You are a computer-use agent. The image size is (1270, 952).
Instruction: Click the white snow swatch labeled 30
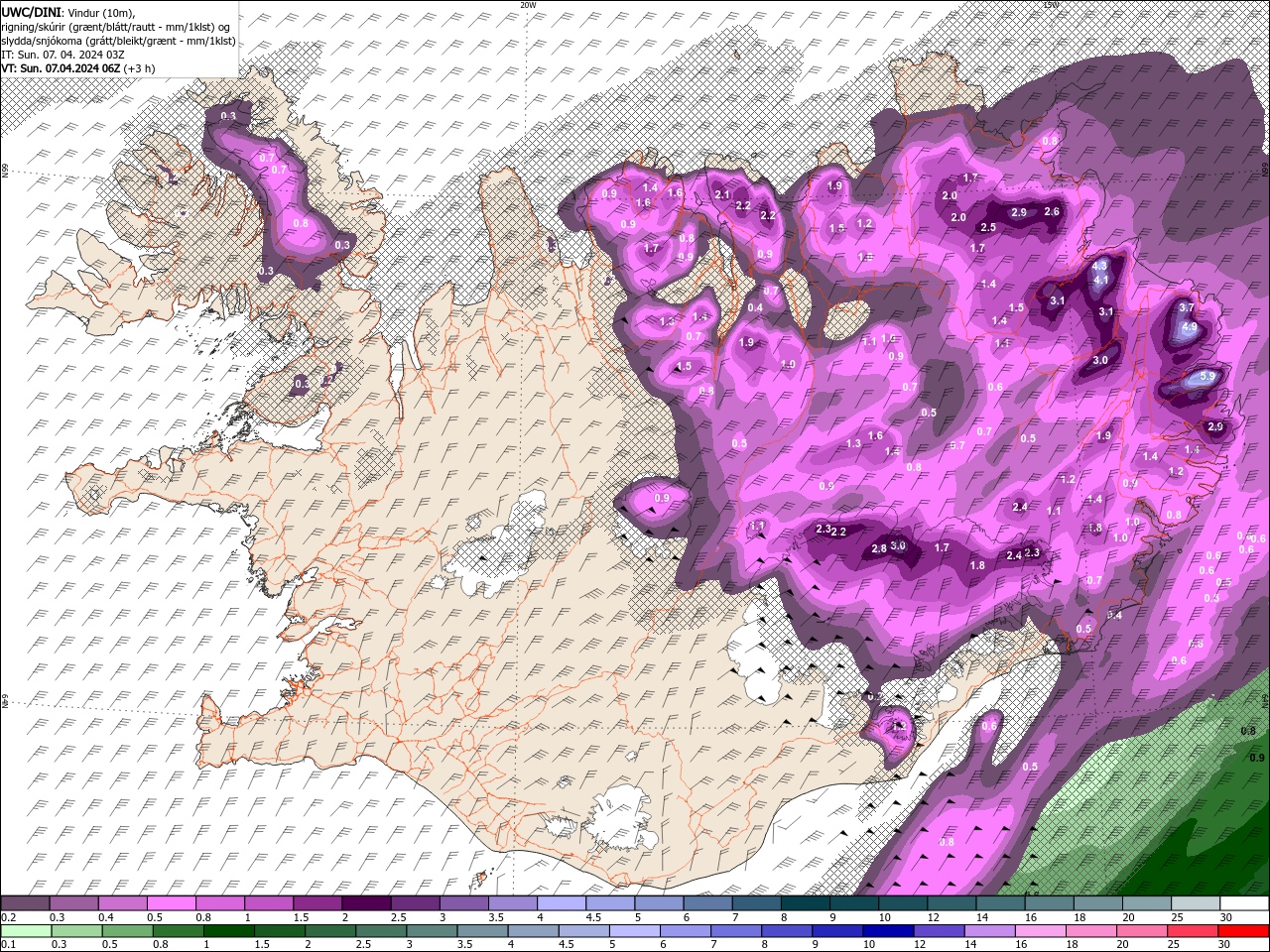click(x=1244, y=903)
